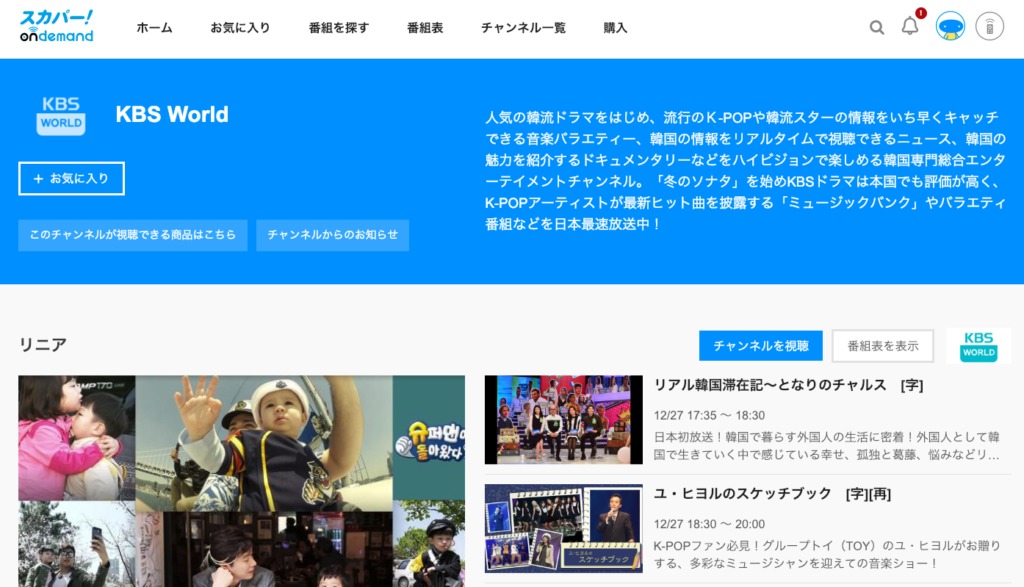Click 番組表を表示 button
1024x587 pixels.
(x=883, y=345)
